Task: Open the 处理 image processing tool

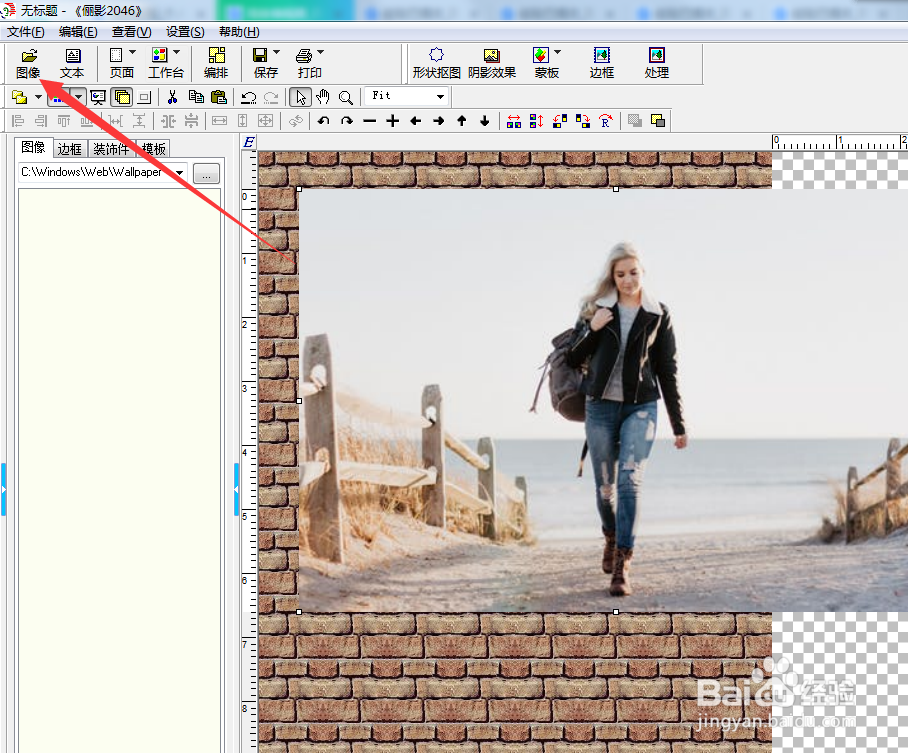Action: pyautogui.click(x=657, y=63)
